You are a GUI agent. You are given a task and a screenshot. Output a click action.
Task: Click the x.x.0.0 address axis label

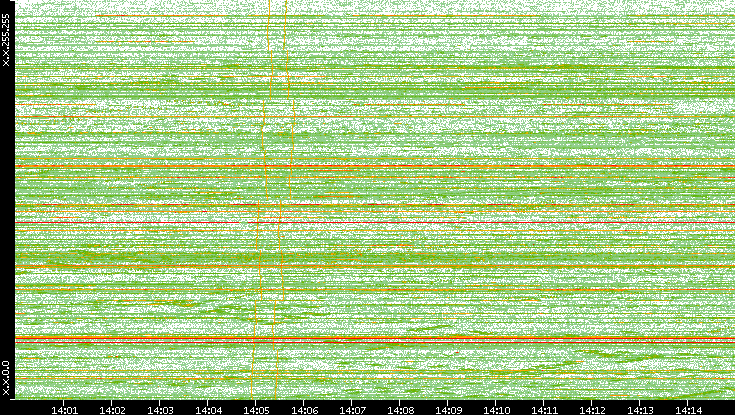point(6,378)
